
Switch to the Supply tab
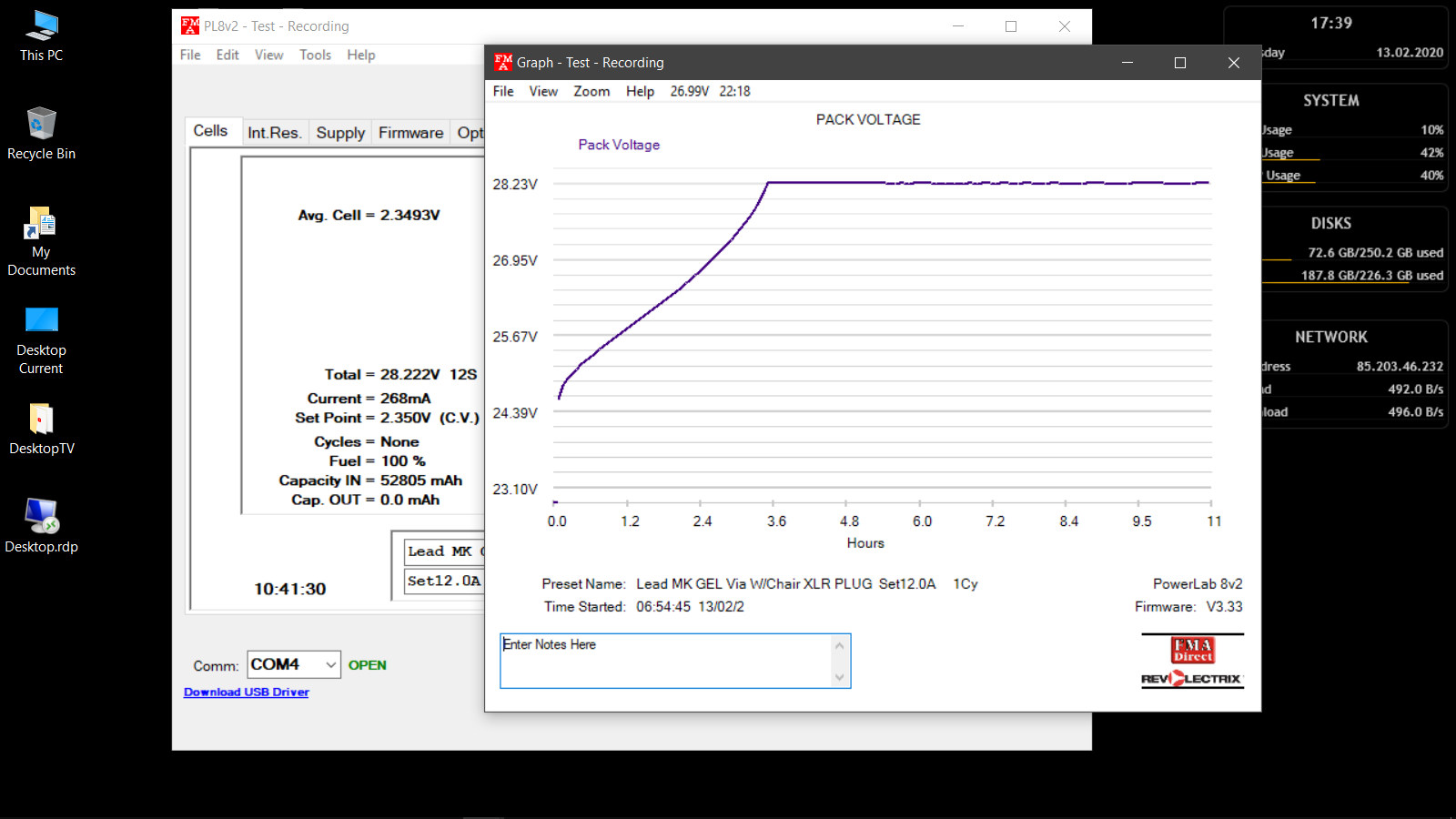pos(340,133)
